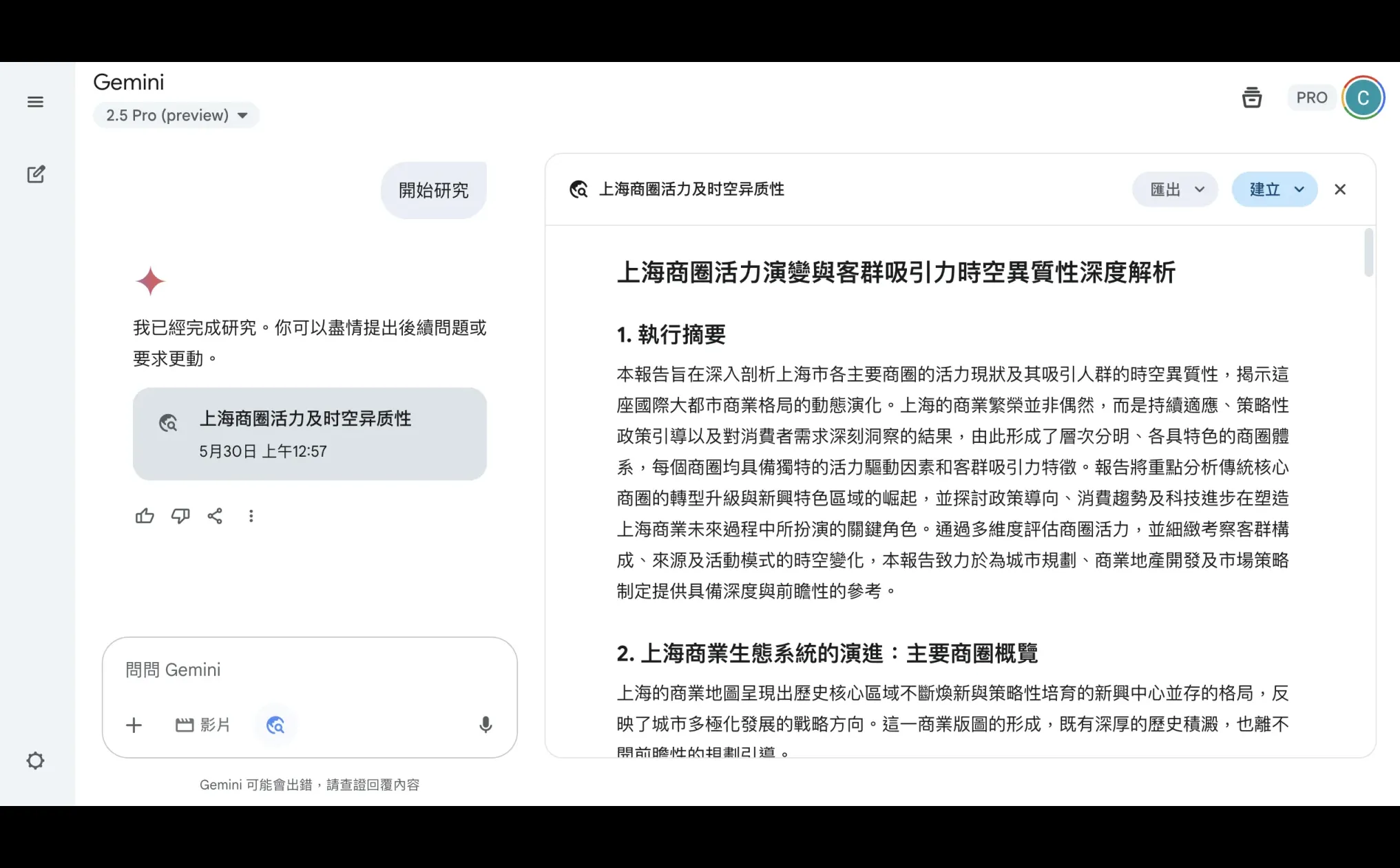Open the 2.5 Pro model selector
The width and height of the screenshot is (1400, 868).
[176, 115]
